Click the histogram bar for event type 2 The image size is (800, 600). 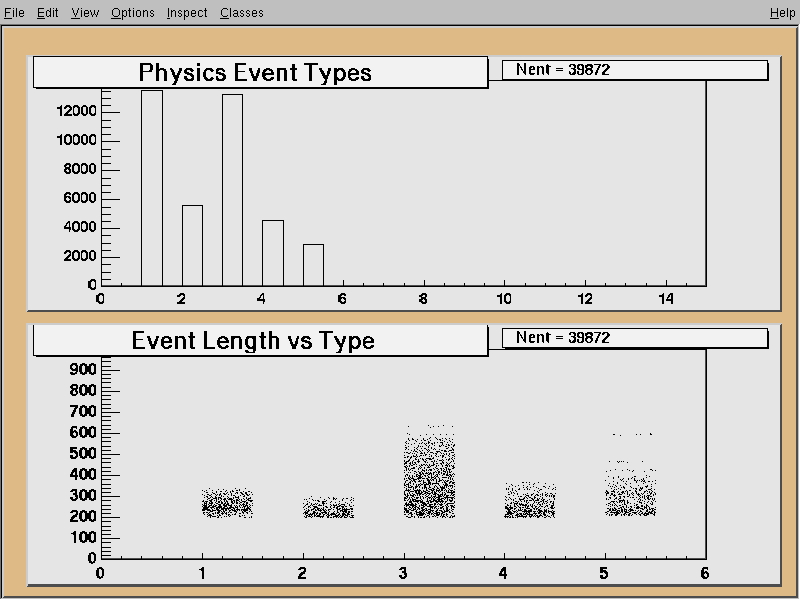[x=192, y=245]
